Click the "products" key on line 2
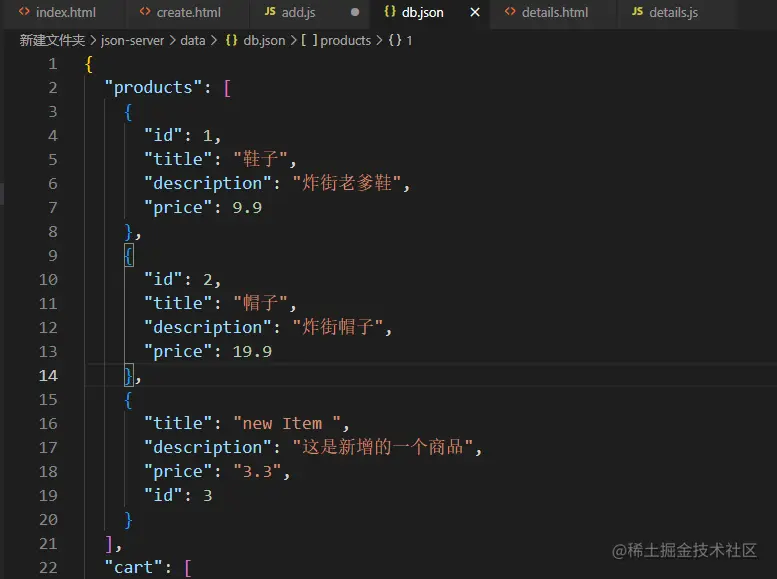The image size is (777, 579). pos(153,88)
